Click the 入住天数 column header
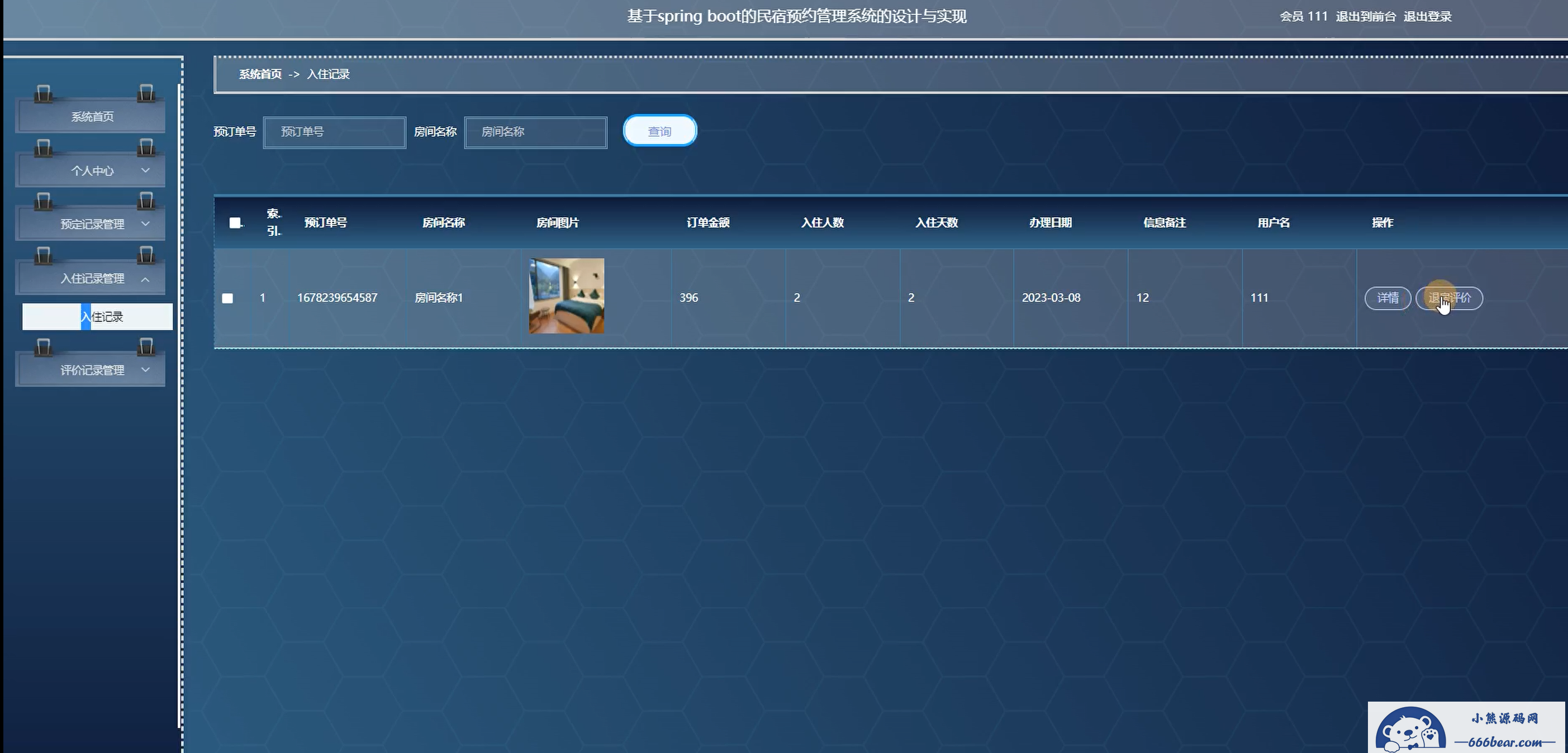 [937, 223]
